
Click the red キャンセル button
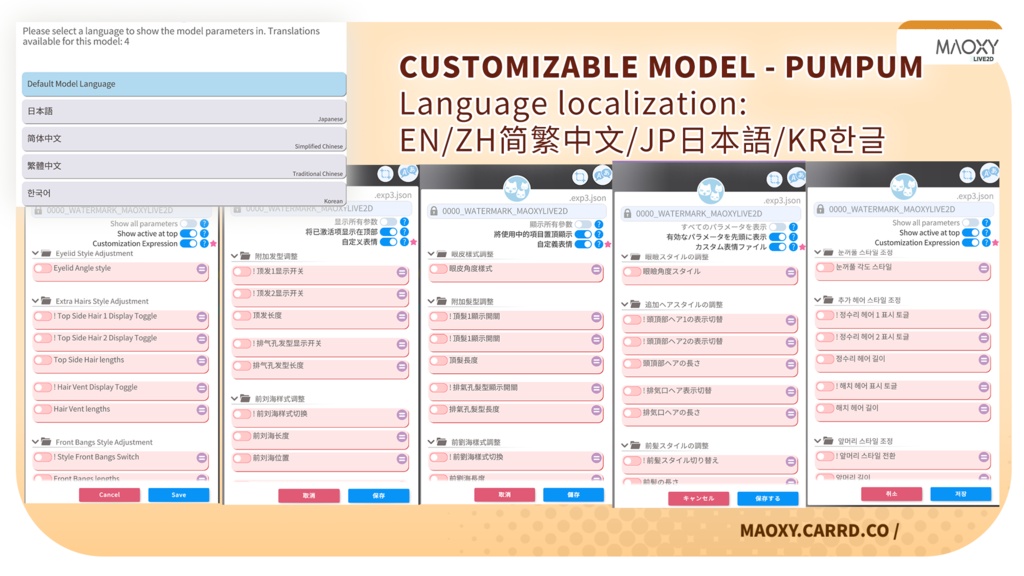[699, 498]
